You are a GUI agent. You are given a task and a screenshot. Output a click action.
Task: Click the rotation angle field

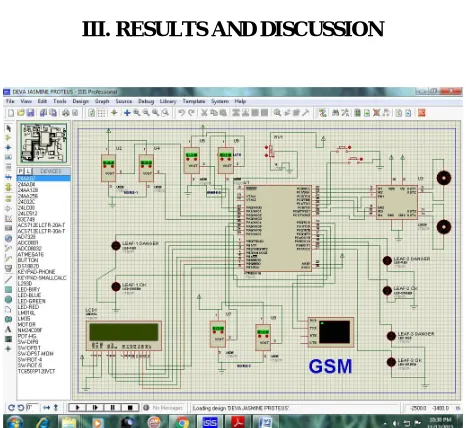32,408
